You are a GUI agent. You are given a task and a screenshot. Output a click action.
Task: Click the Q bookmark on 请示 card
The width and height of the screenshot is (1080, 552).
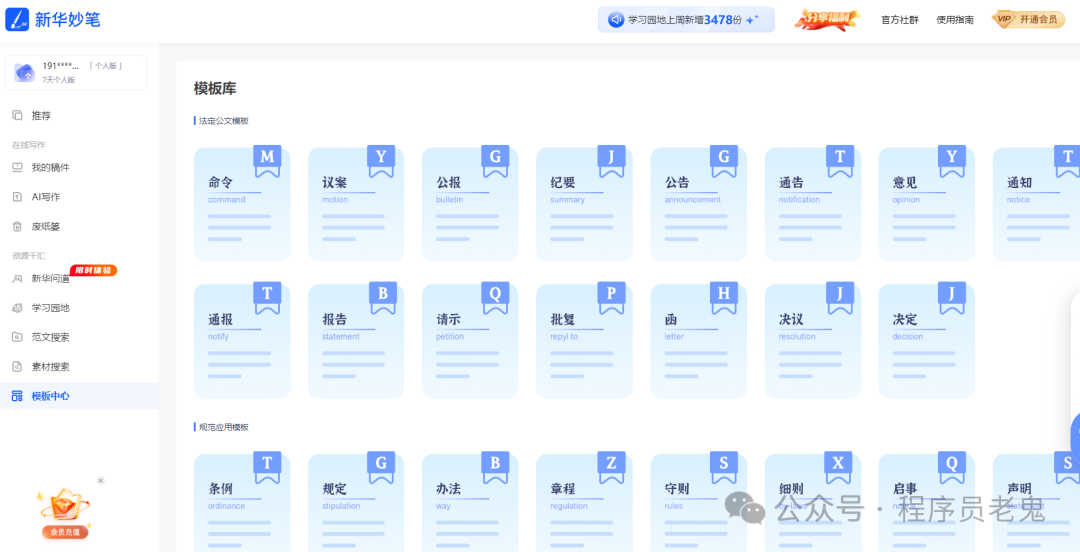pos(495,298)
